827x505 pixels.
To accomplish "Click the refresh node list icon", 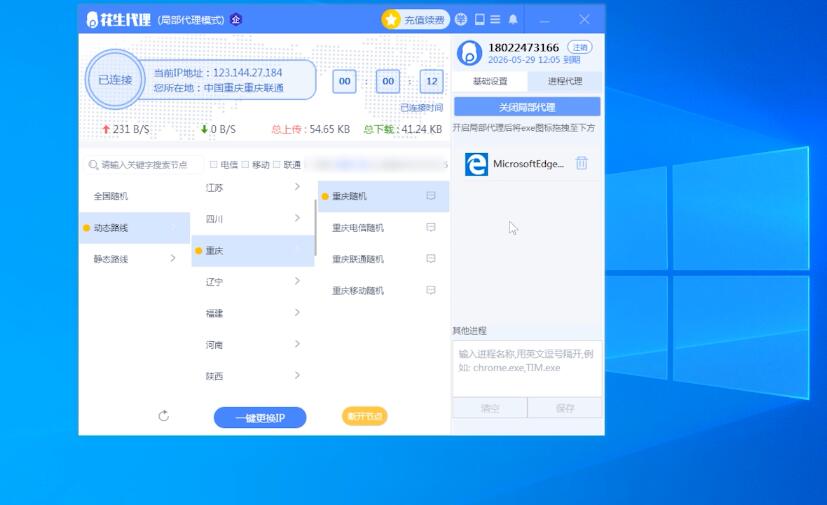I will point(164,416).
